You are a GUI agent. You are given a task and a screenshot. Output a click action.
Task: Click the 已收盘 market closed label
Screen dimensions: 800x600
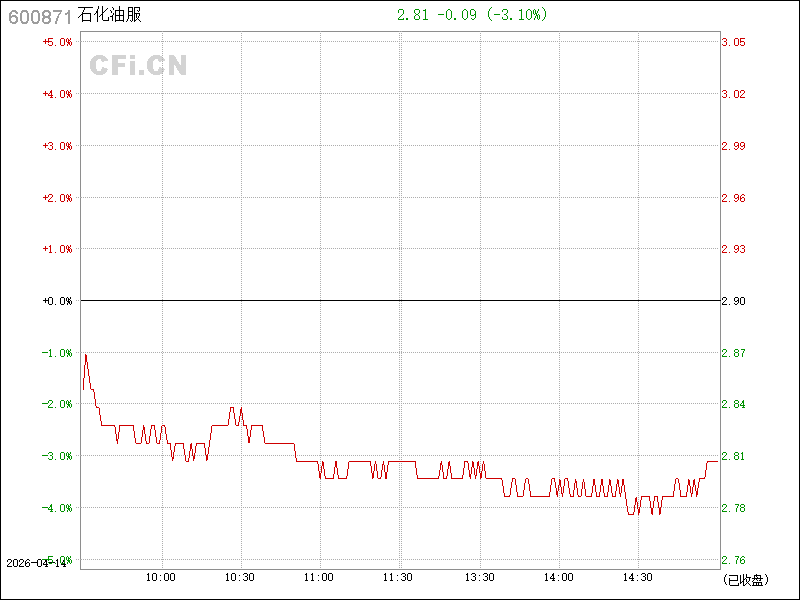coord(745,579)
